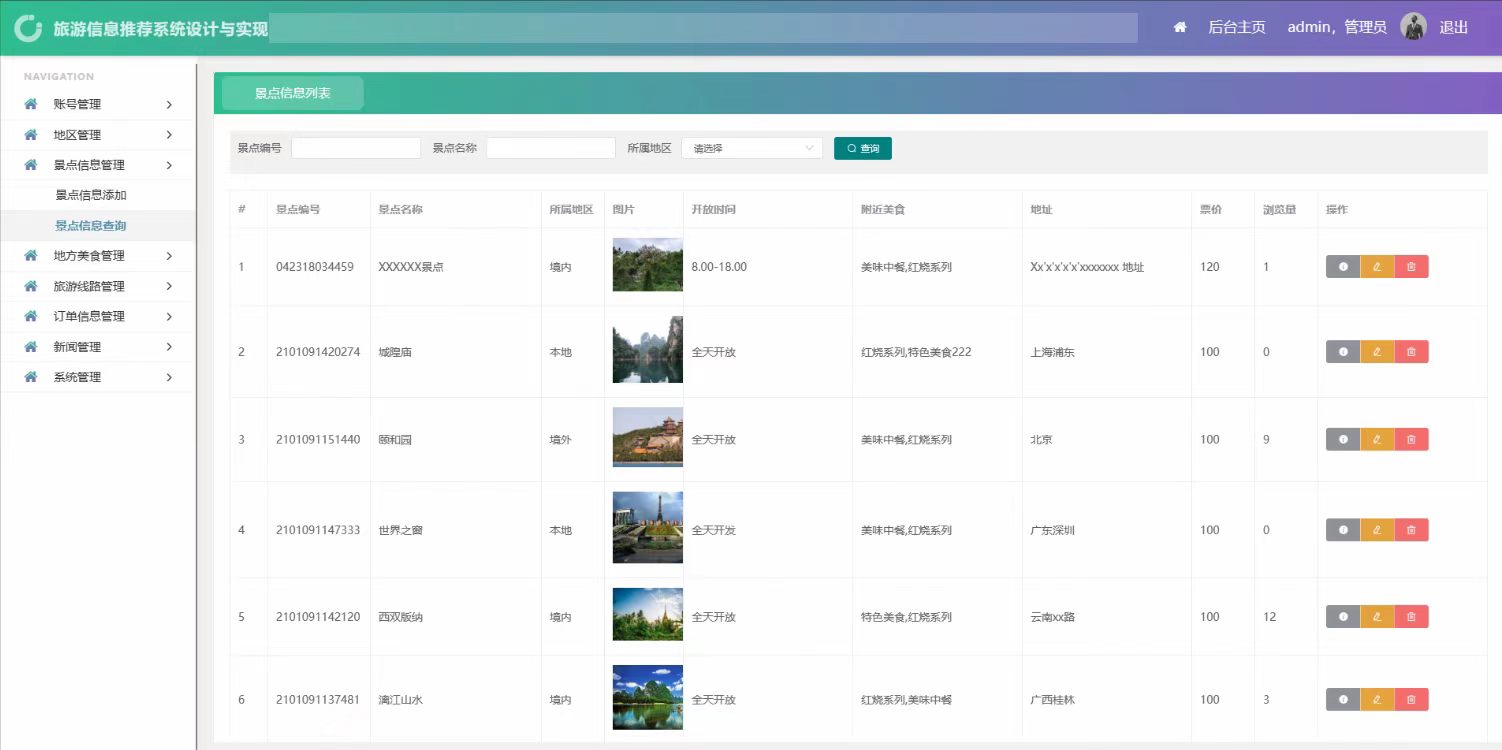Image resolution: width=1502 pixels, height=750 pixels.
Task: View details of 漓江山水 row
Action: pyautogui.click(x=1343, y=700)
